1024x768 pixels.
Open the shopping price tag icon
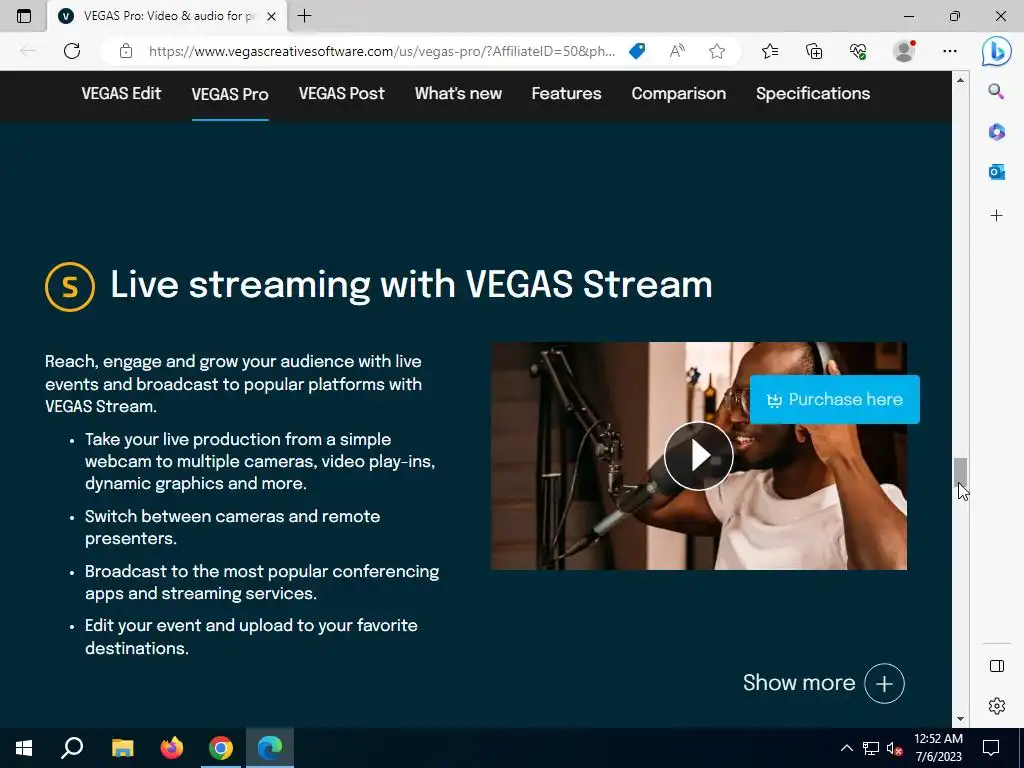pyautogui.click(x=637, y=51)
